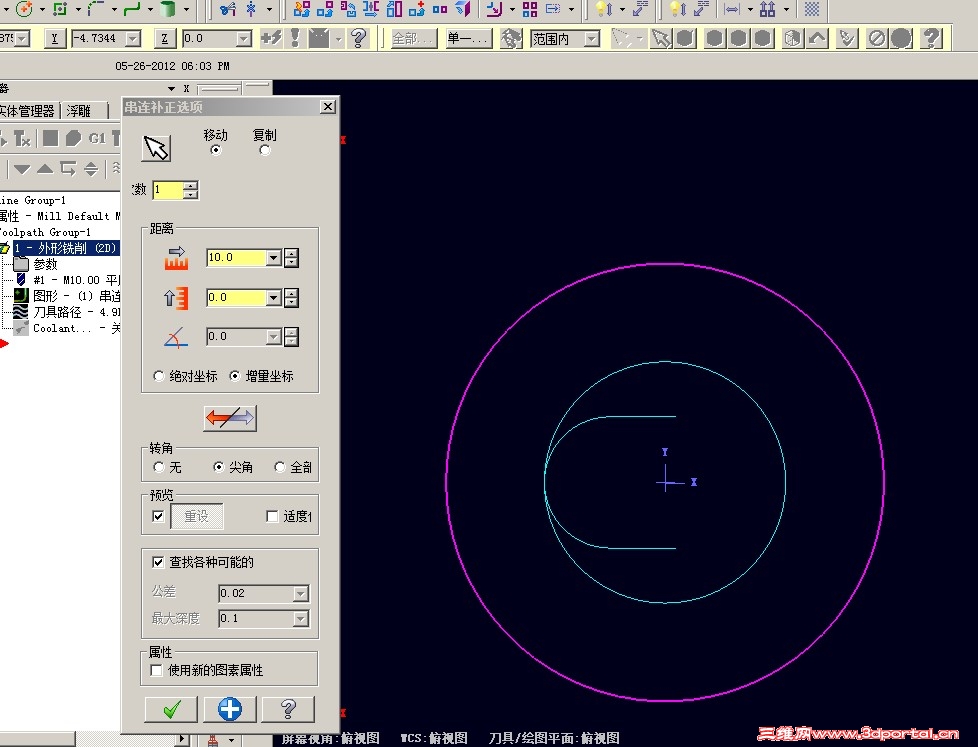The width and height of the screenshot is (978, 747).
Task: Select the 图形 geometry icon in the operations tree
Action: coord(22,295)
